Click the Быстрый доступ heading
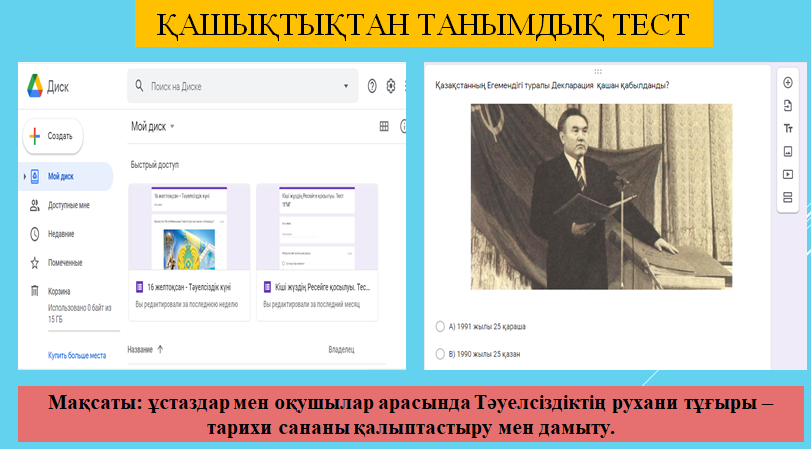The width and height of the screenshot is (811, 449). point(155,165)
